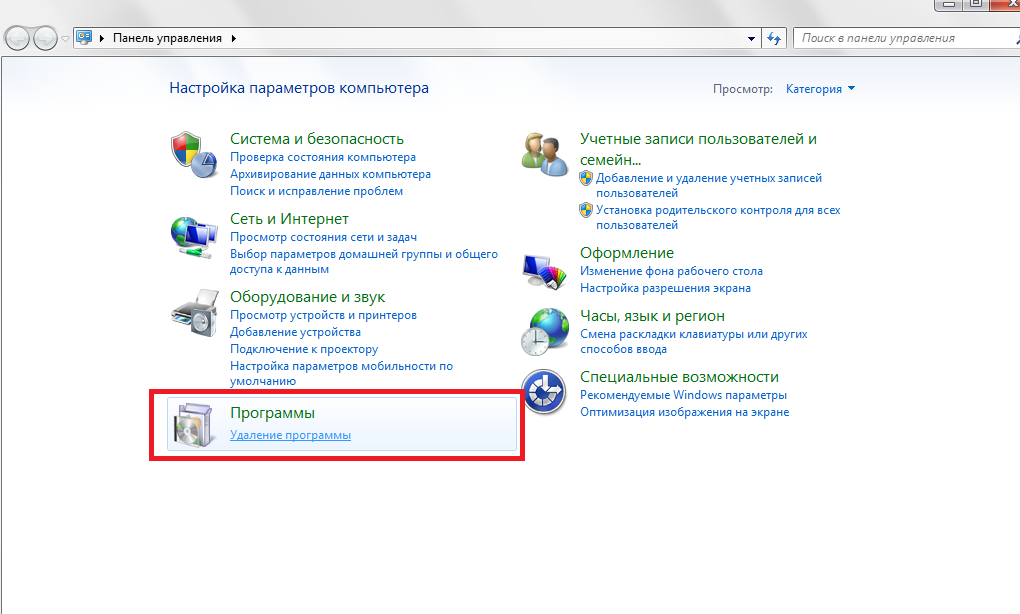
Task: Focus the Поиск в панели управления field
Action: pyautogui.click(x=904, y=38)
